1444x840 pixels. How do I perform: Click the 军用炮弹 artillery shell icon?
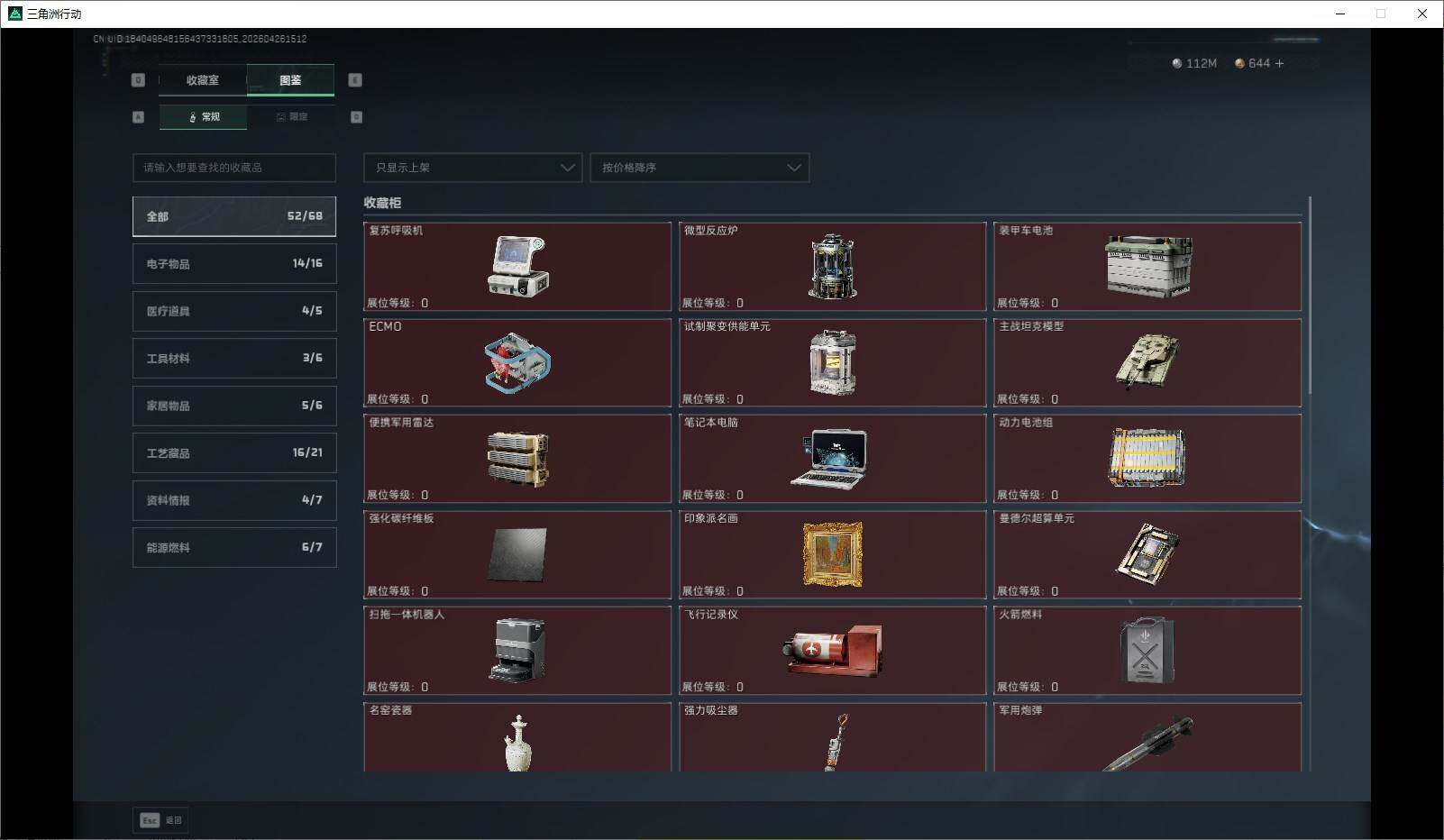click(x=1147, y=744)
